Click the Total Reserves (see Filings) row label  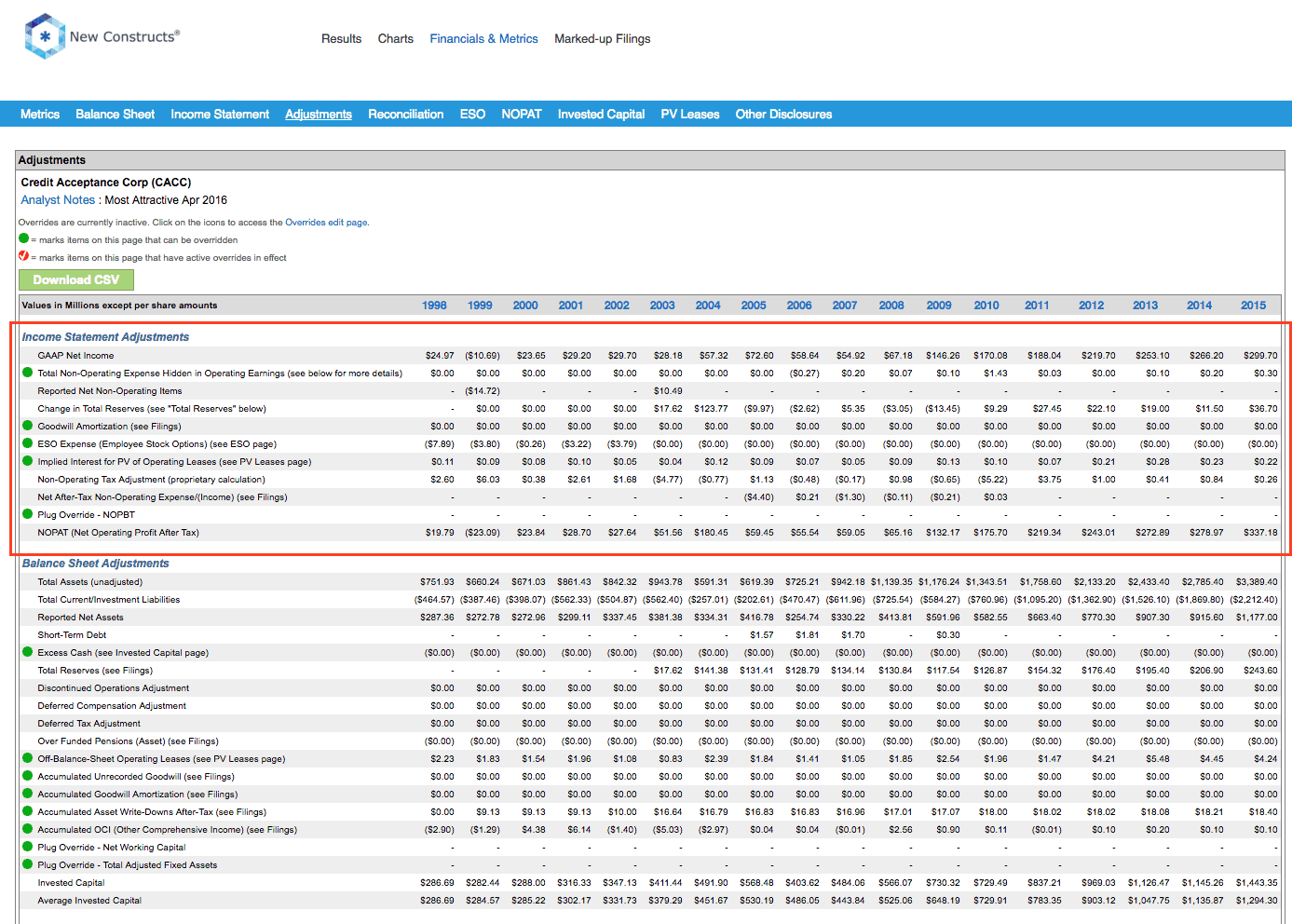95,671
